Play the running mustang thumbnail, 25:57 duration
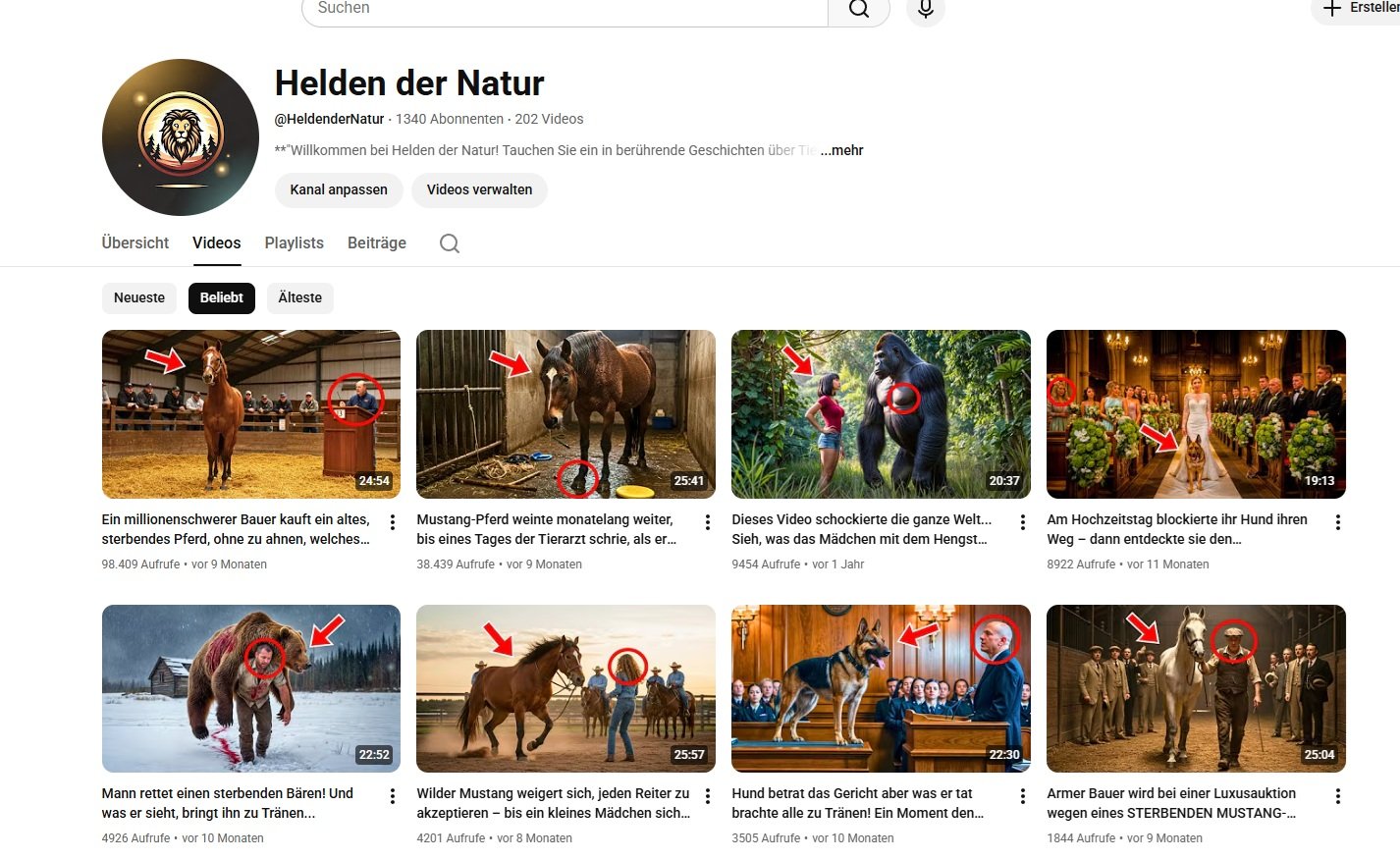Screen dimensions: 1400x860 pyautogui.click(x=566, y=688)
